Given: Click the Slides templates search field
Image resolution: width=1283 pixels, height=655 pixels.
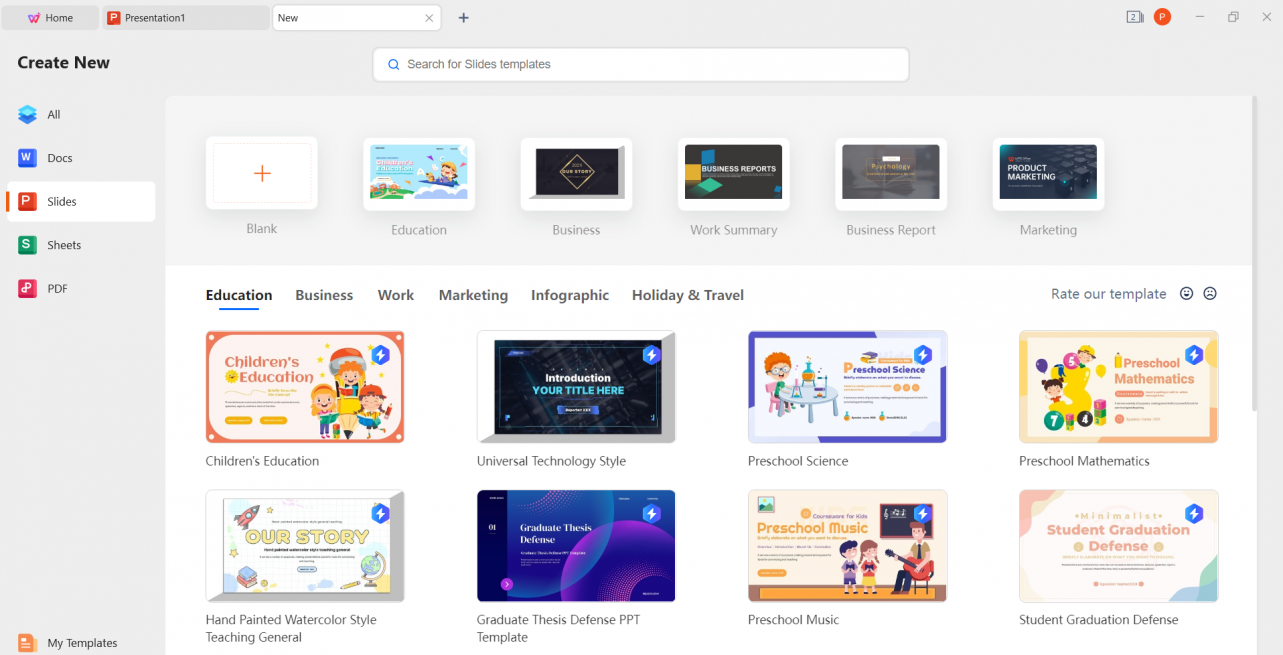Looking at the screenshot, I should click(x=640, y=64).
